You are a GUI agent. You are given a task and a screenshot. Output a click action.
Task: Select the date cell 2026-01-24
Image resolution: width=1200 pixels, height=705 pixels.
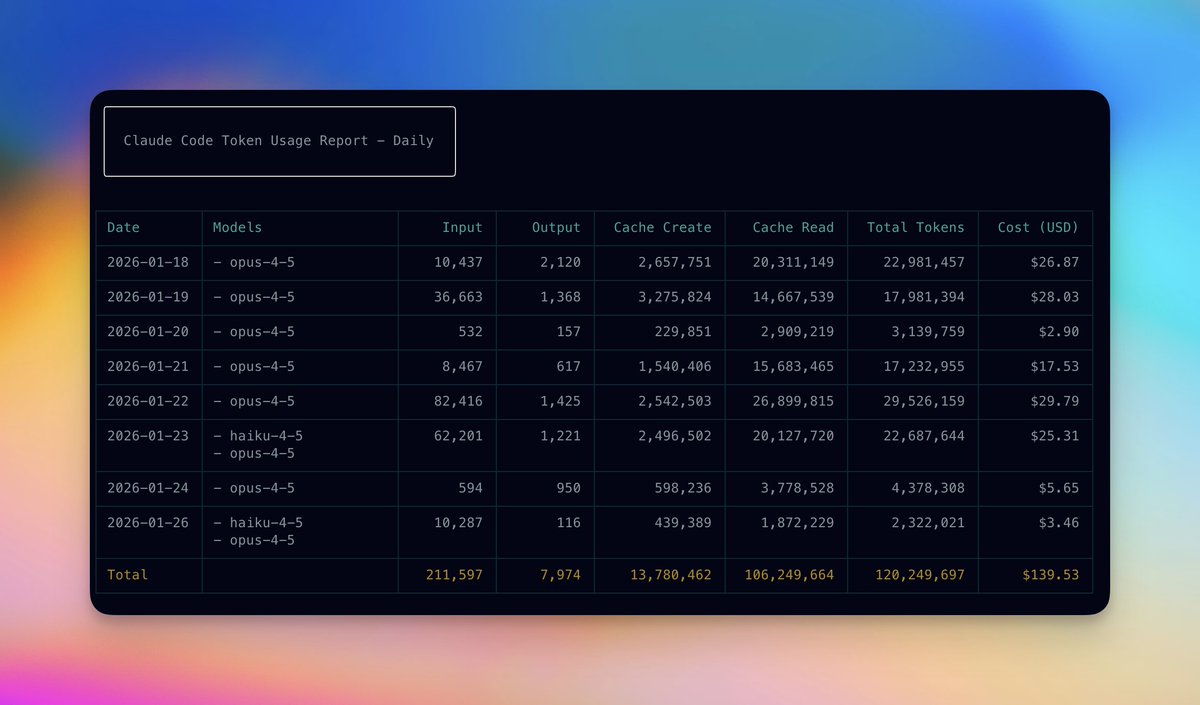pyautogui.click(x=149, y=489)
